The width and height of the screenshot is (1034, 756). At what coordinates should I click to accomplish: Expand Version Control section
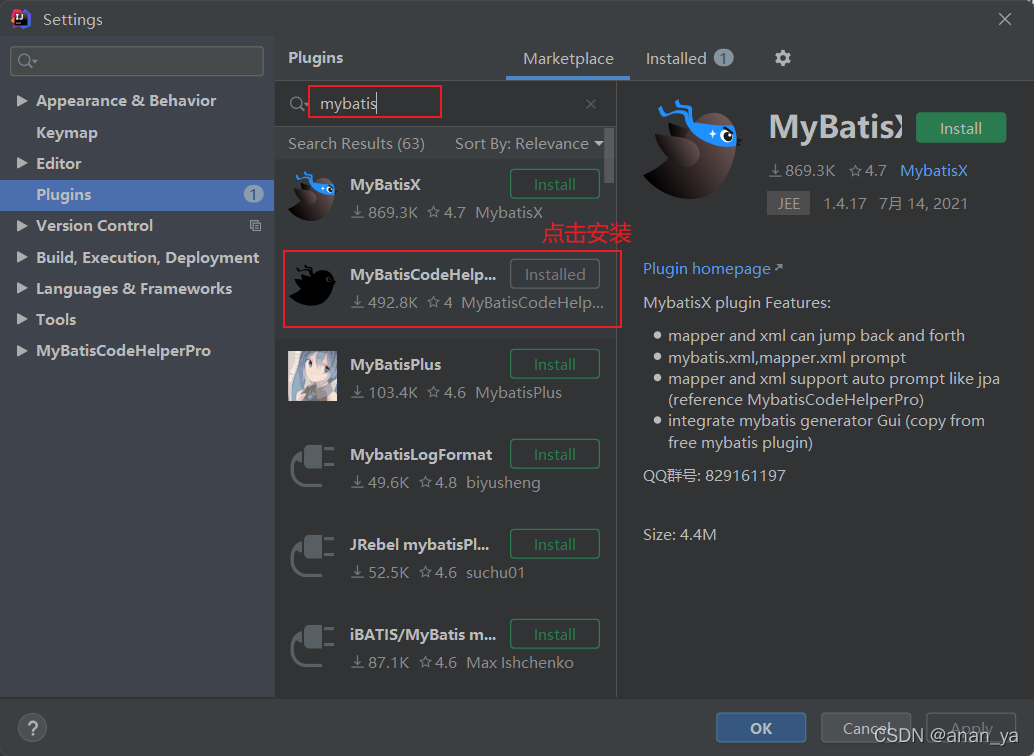tap(22, 226)
